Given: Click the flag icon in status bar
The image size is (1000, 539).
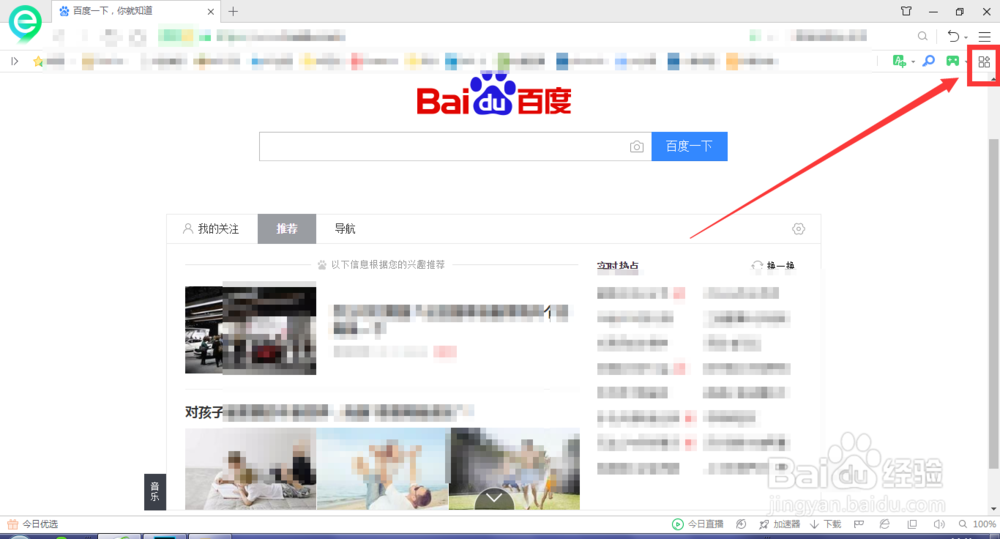Looking at the screenshot, I should pyautogui.click(x=858, y=524).
